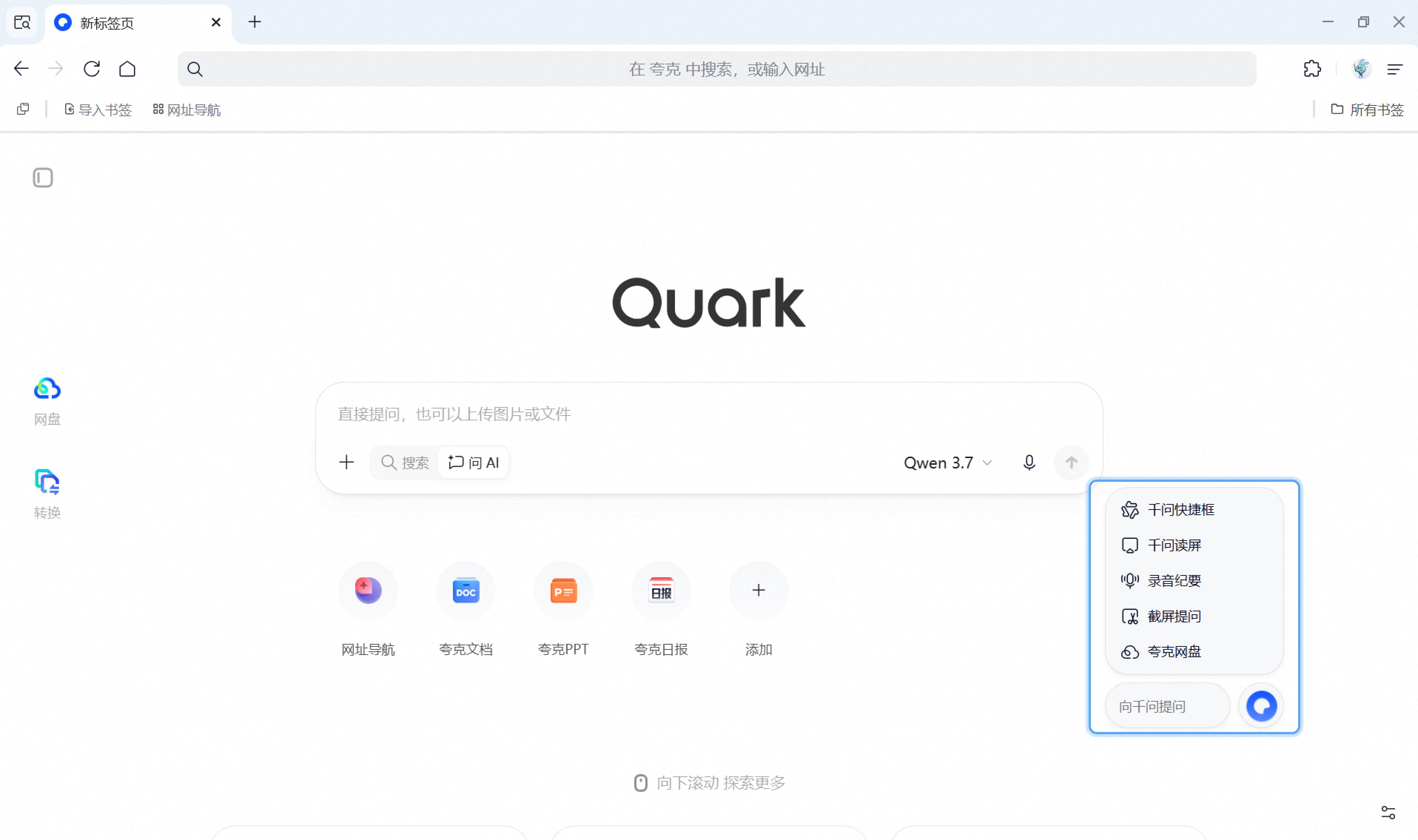Select 截屏提问 in popup menu

click(x=1194, y=616)
